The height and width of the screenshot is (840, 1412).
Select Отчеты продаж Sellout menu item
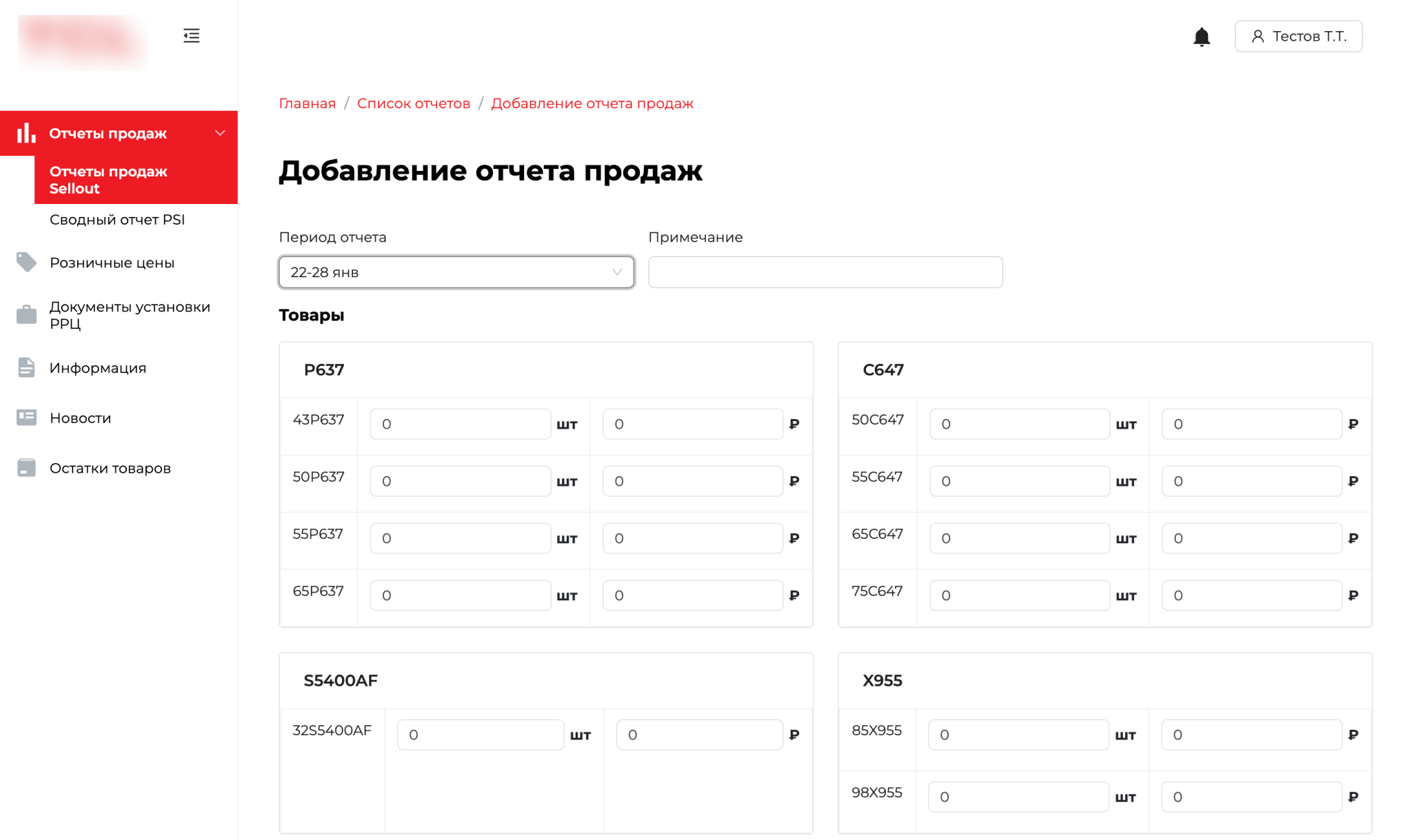pyautogui.click(x=108, y=179)
